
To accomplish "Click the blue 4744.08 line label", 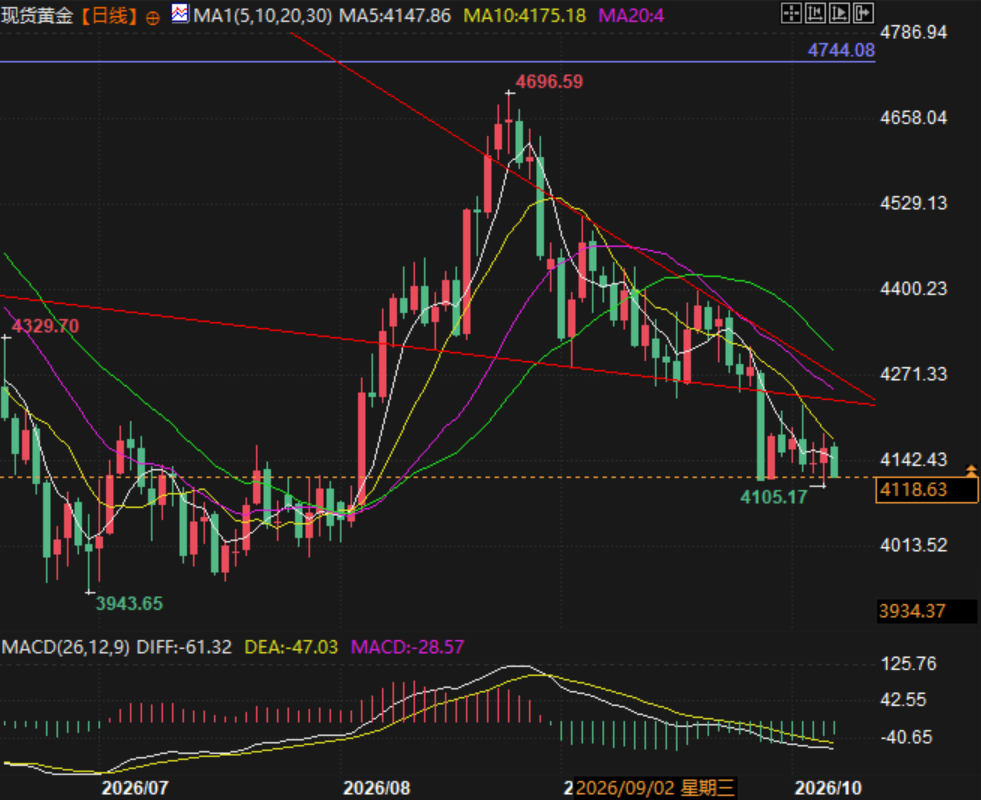I will (841, 50).
